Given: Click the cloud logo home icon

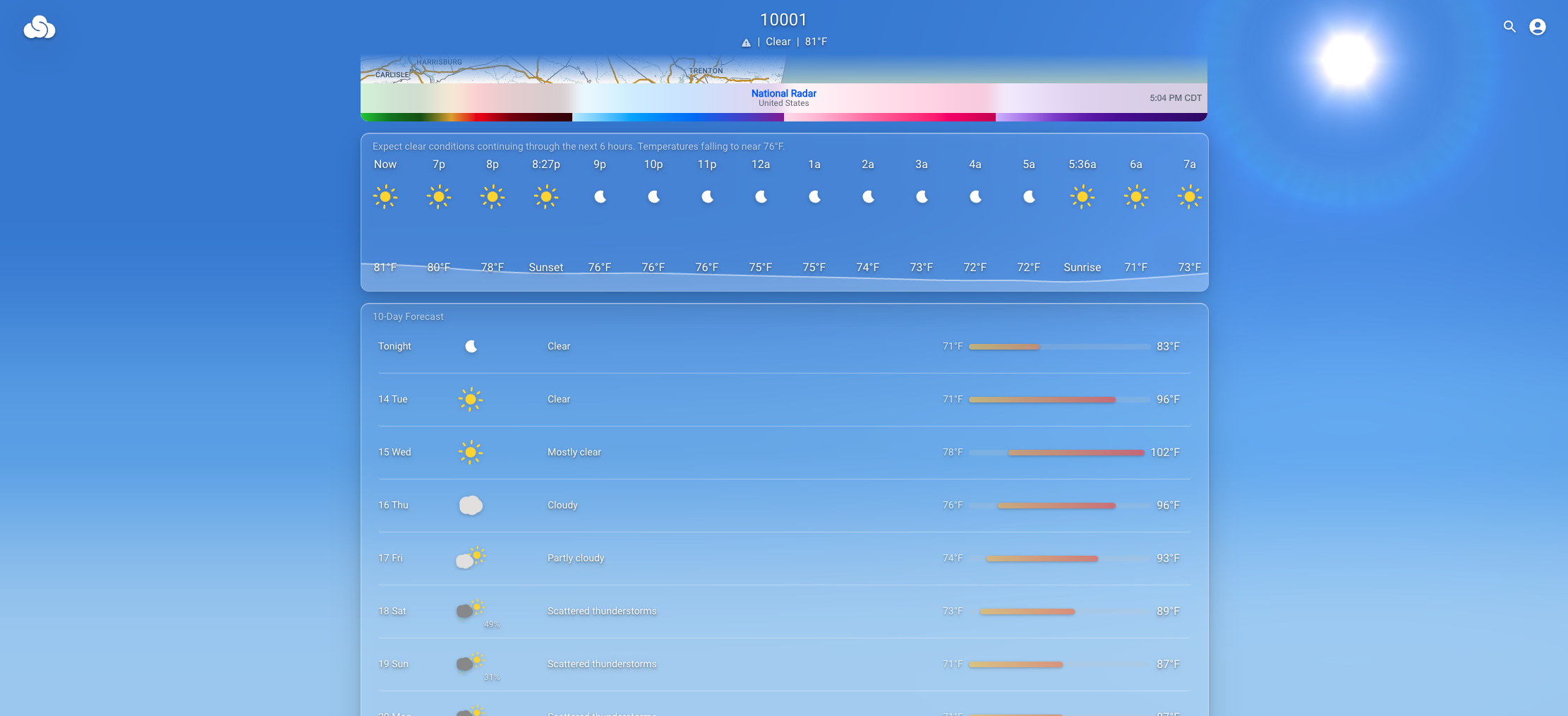Looking at the screenshot, I should coord(40,28).
